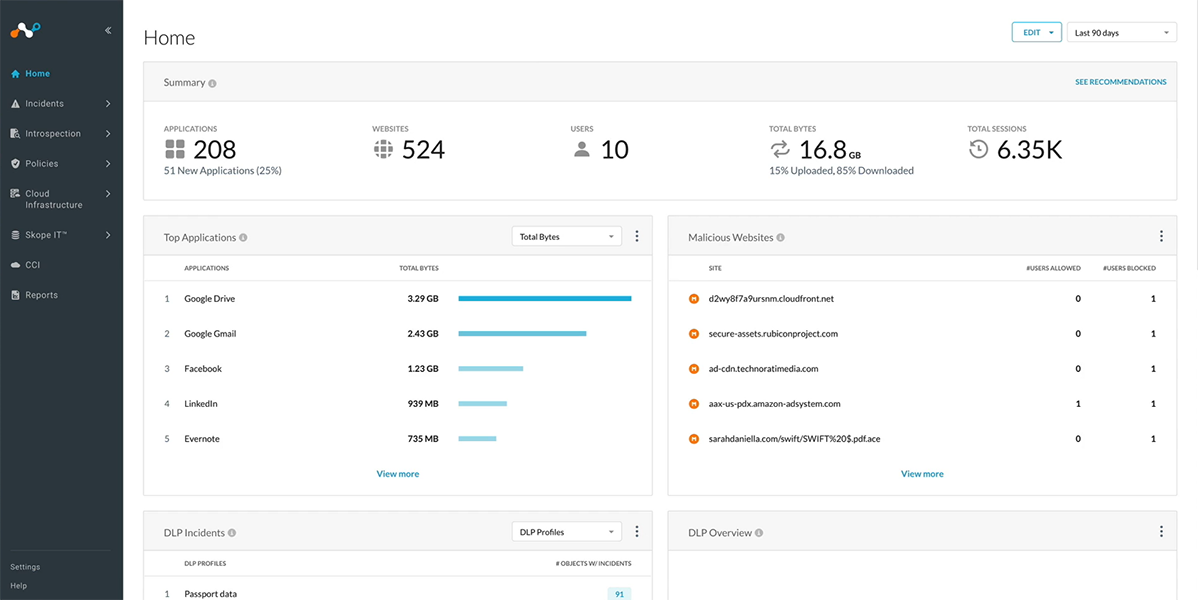
Task: Click malicious icon beside aax-us-pdx.amazon-adsystem.com
Action: [x=694, y=404]
